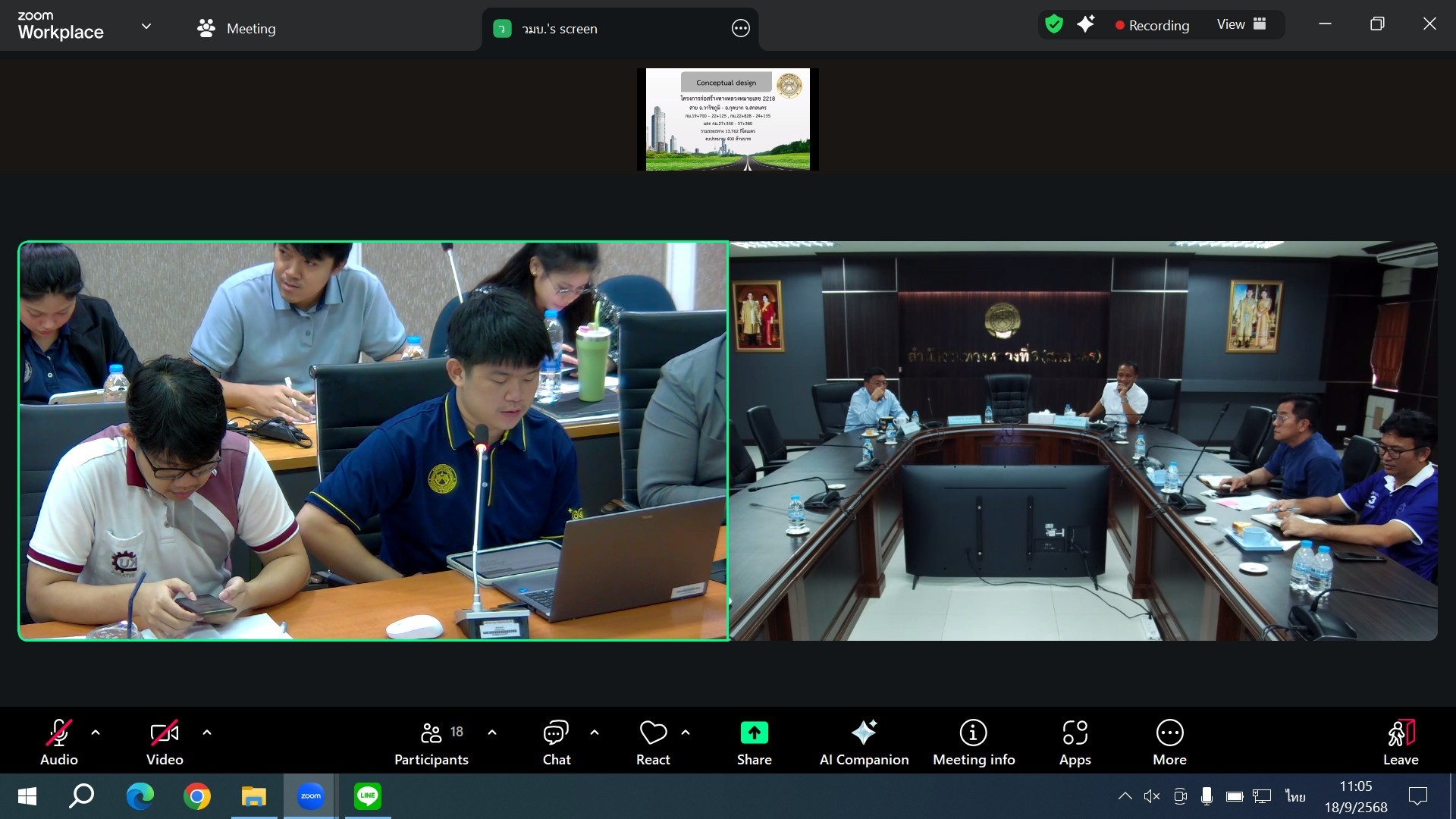Click the View layout button
This screenshot has width=1456, height=819.
[1241, 24]
